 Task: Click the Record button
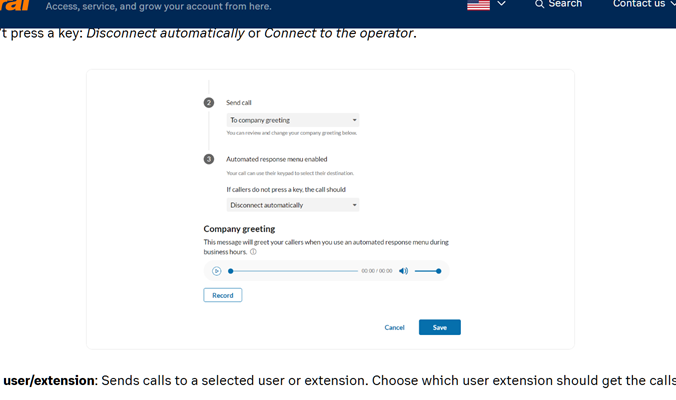coord(223,295)
